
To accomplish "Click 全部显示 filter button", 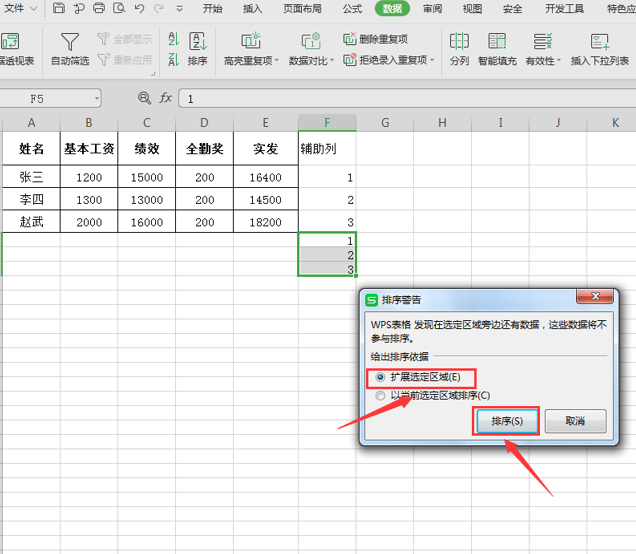I will (x=125, y=39).
